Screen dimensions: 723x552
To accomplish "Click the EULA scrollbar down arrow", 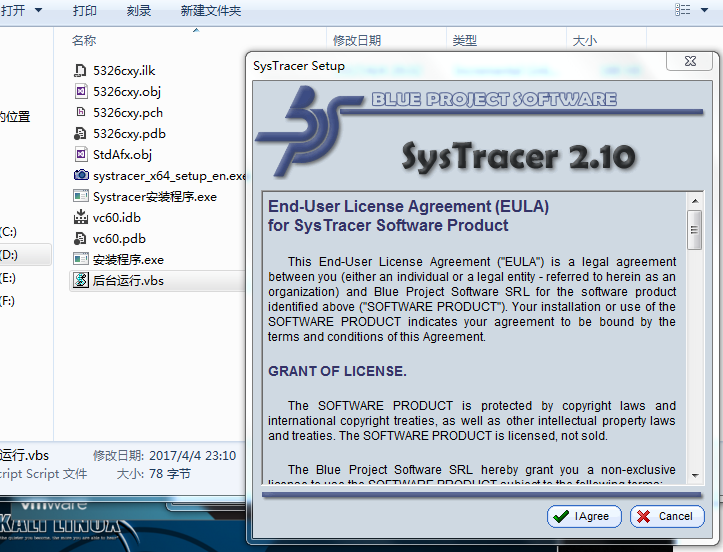I will (695, 475).
